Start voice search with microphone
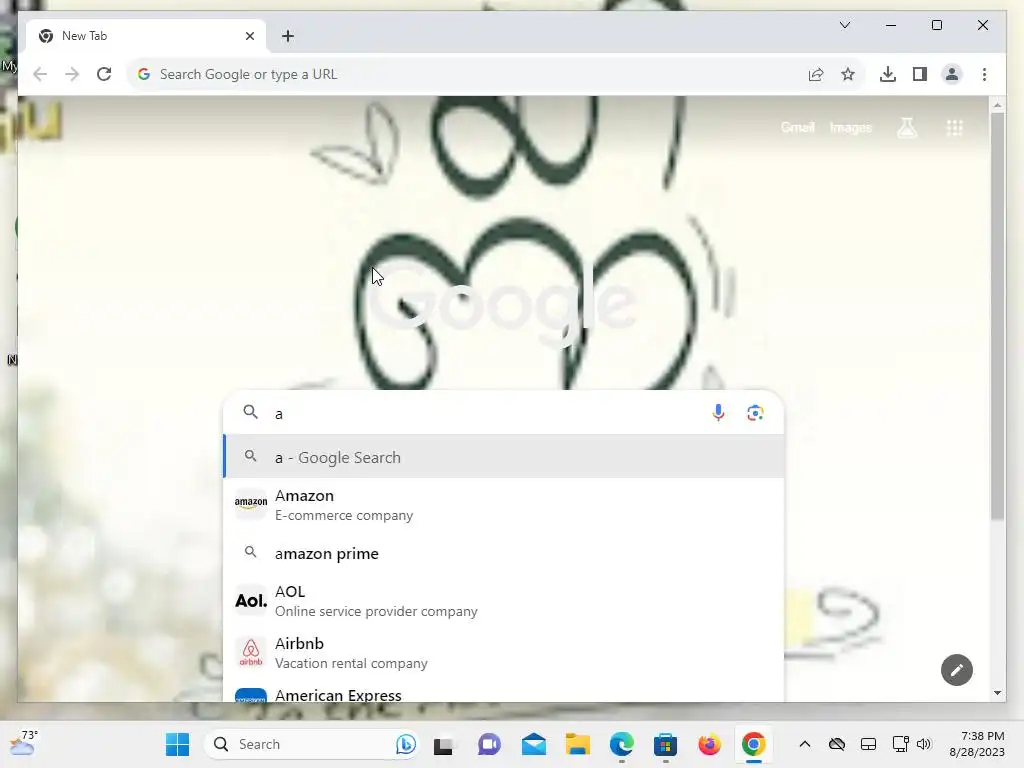 point(718,413)
